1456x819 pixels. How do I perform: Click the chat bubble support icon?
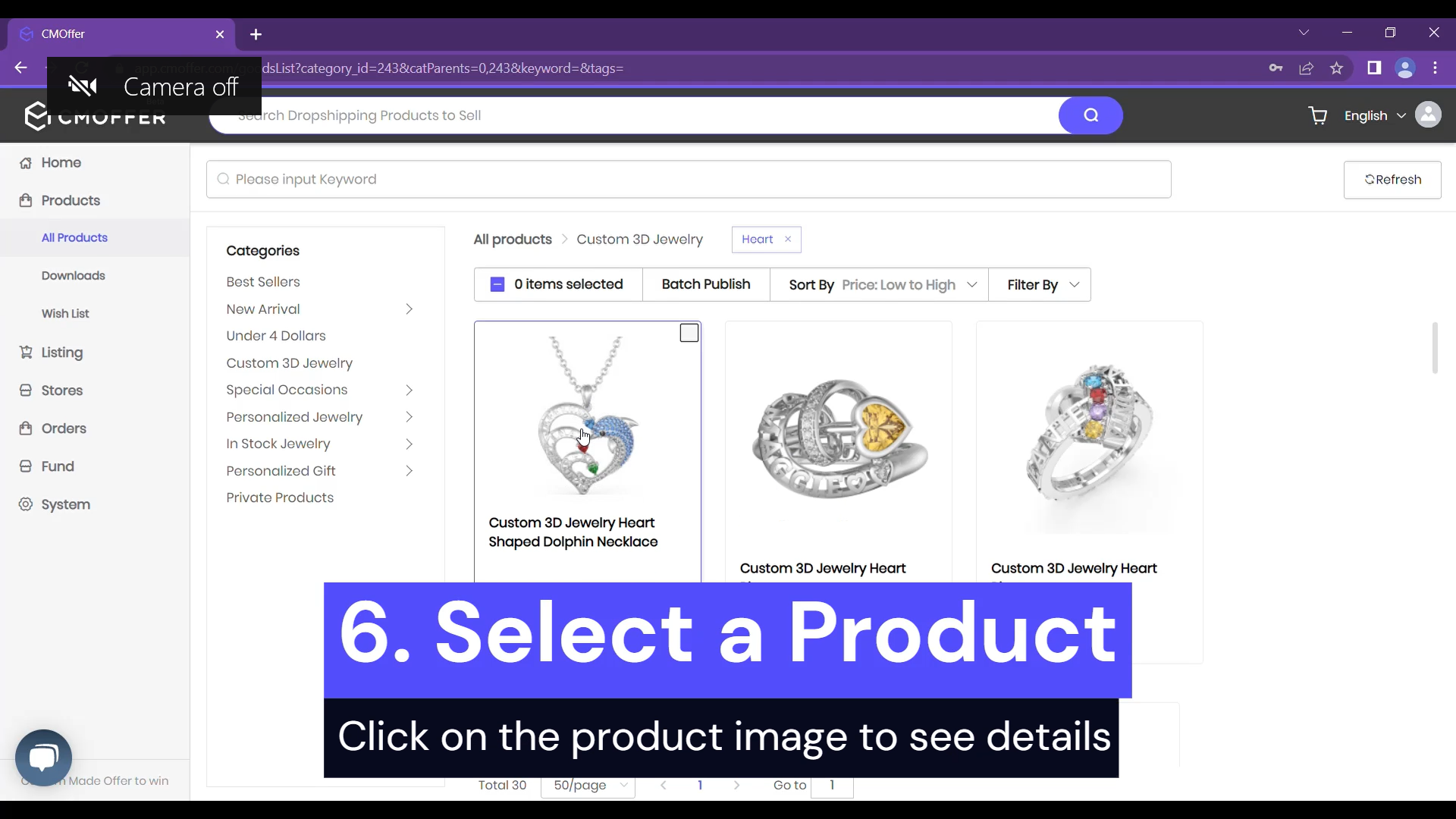point(43,757)
